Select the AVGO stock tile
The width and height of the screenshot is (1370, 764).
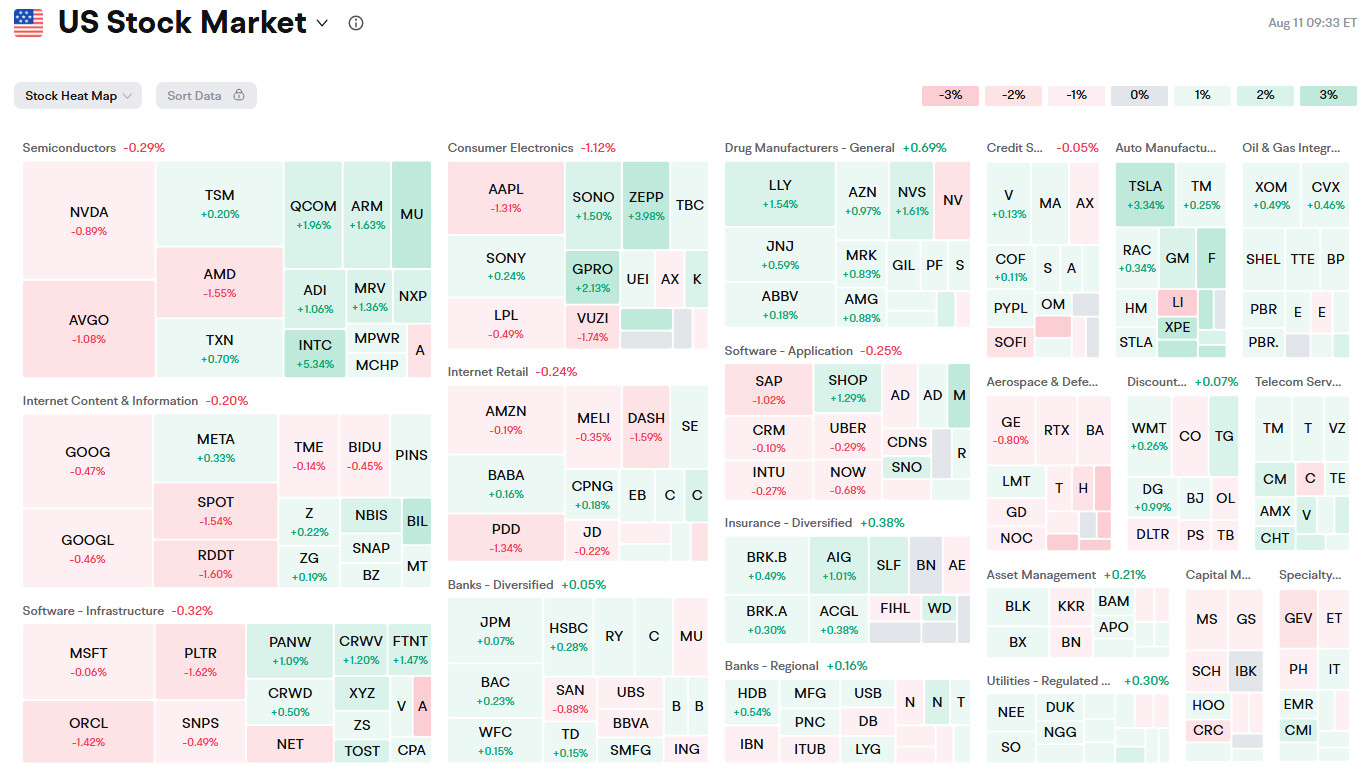coord(89,329)
